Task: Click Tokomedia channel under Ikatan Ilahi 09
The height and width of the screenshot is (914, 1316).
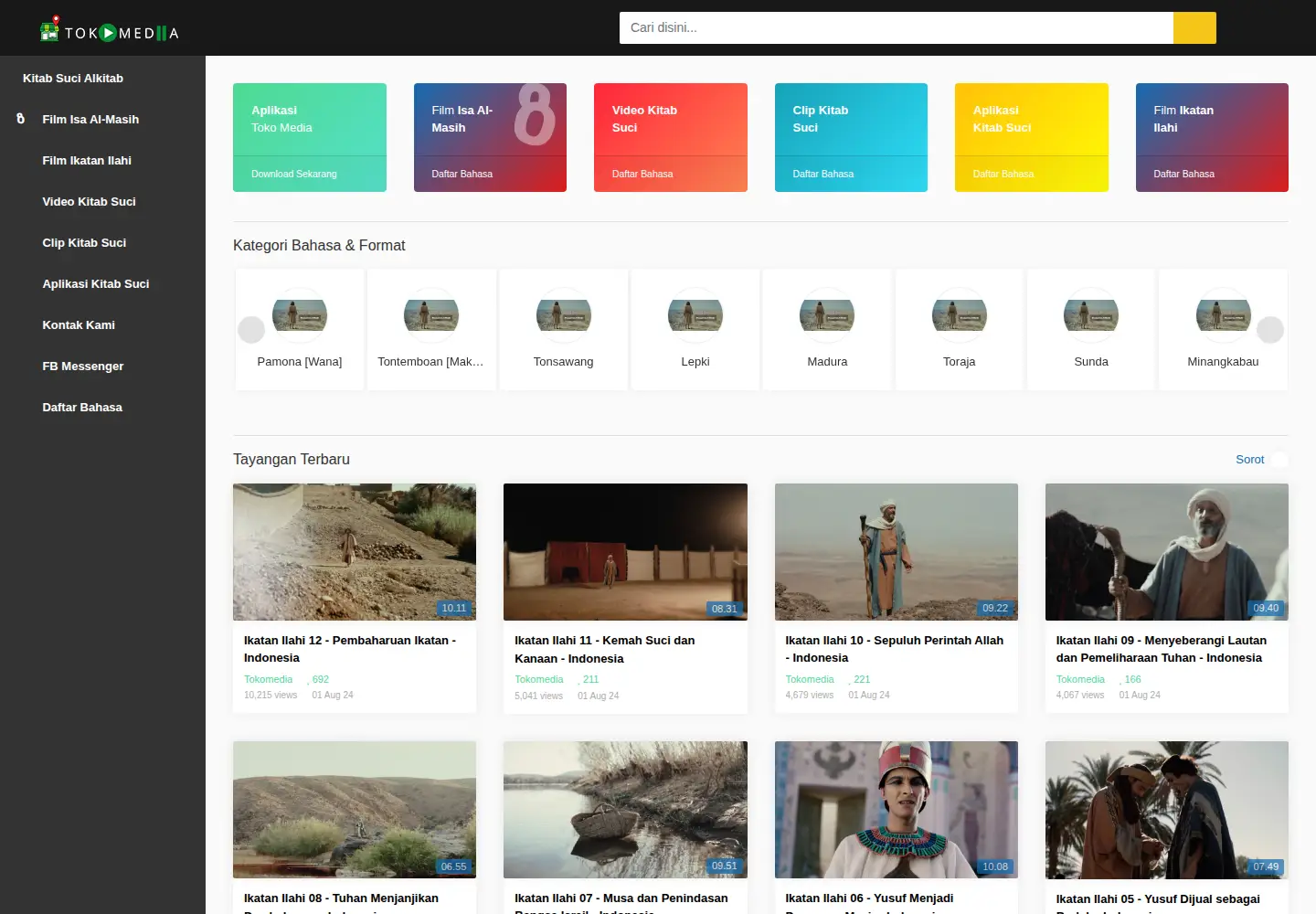Action: point(1080,679)
